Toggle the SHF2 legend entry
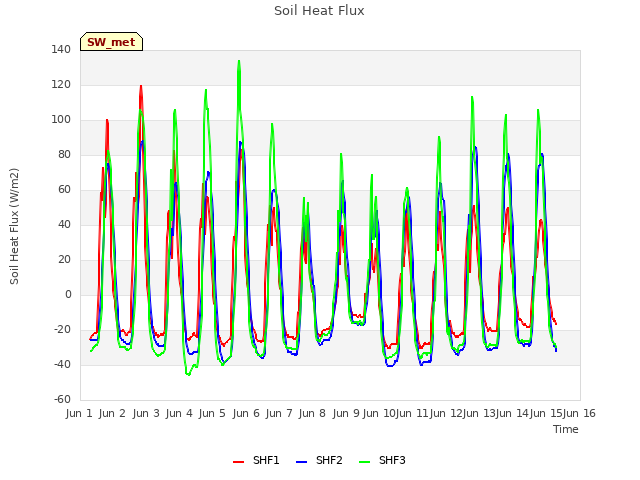The width and height of the screenshot is (640, 480). pos(319,460)
